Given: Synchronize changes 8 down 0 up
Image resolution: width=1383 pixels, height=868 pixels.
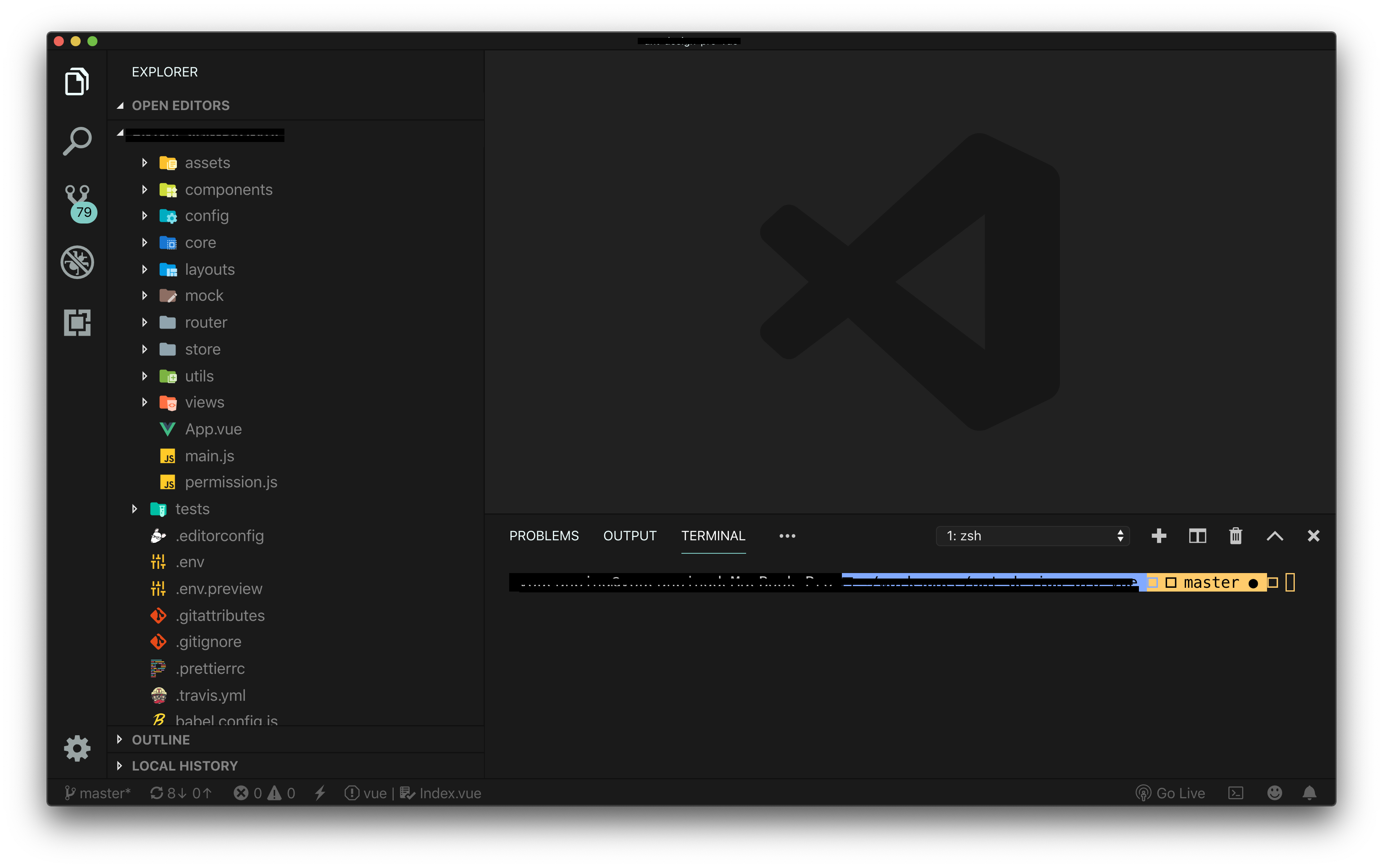Looking at the screenshot, I should pos(181,793).
